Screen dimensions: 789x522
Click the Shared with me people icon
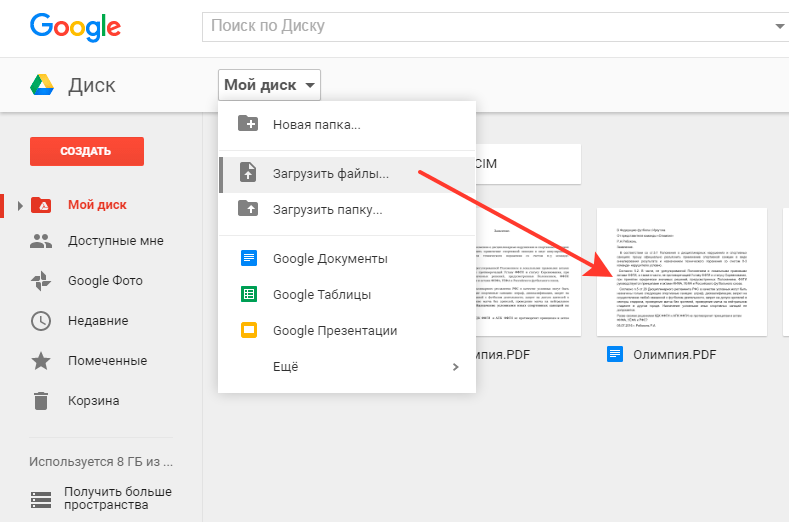41,241
